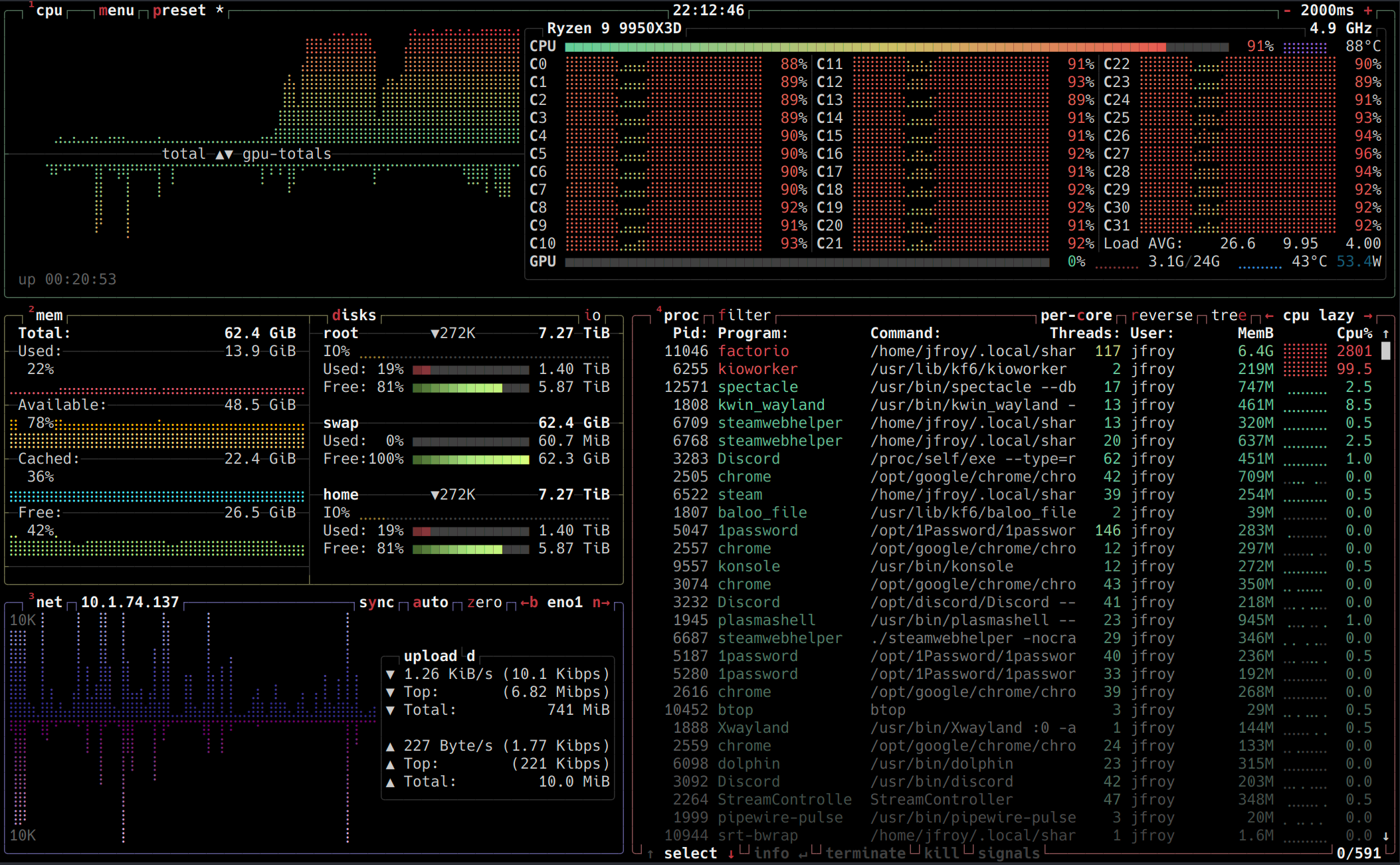Switch to previous network interface arrow b
Image resolution: width=1400 pixels, height=865 pixels.
(529, 603)
